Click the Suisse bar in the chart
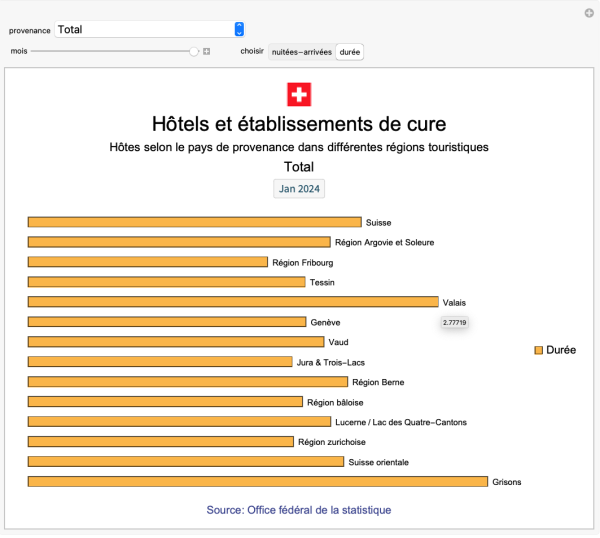 194,222
